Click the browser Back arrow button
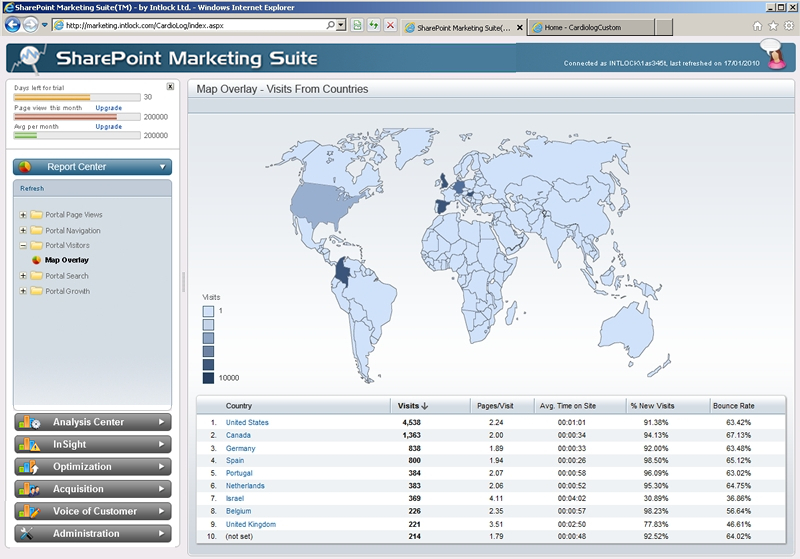The image size is (800, 559). coord(13,24)
